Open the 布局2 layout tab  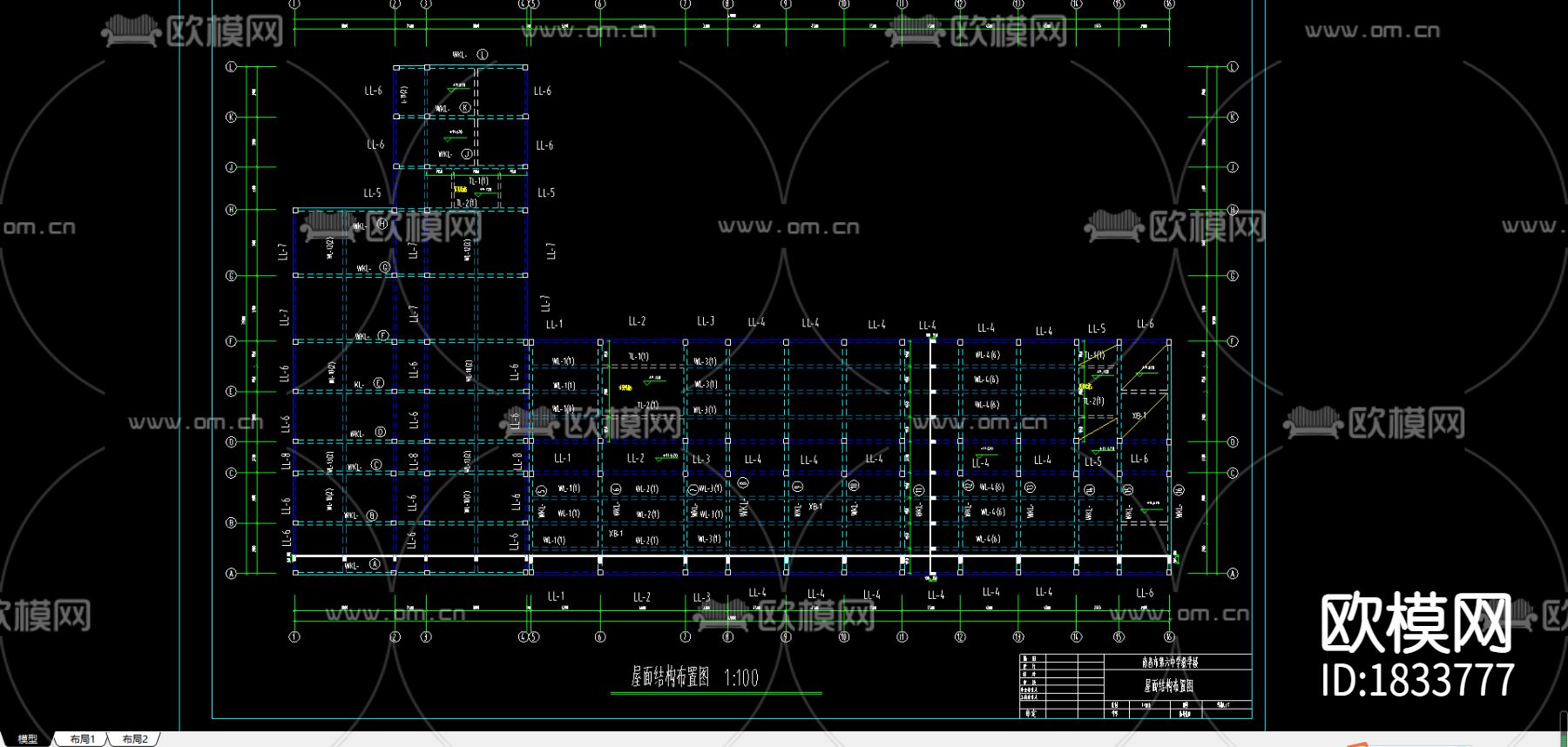[135, 739]
